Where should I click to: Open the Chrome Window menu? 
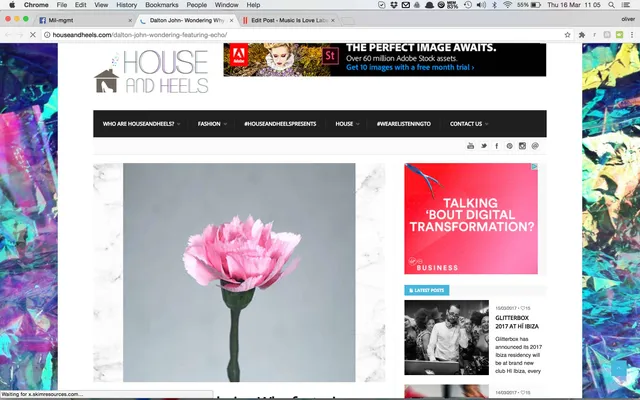click(x=227, y=5)
